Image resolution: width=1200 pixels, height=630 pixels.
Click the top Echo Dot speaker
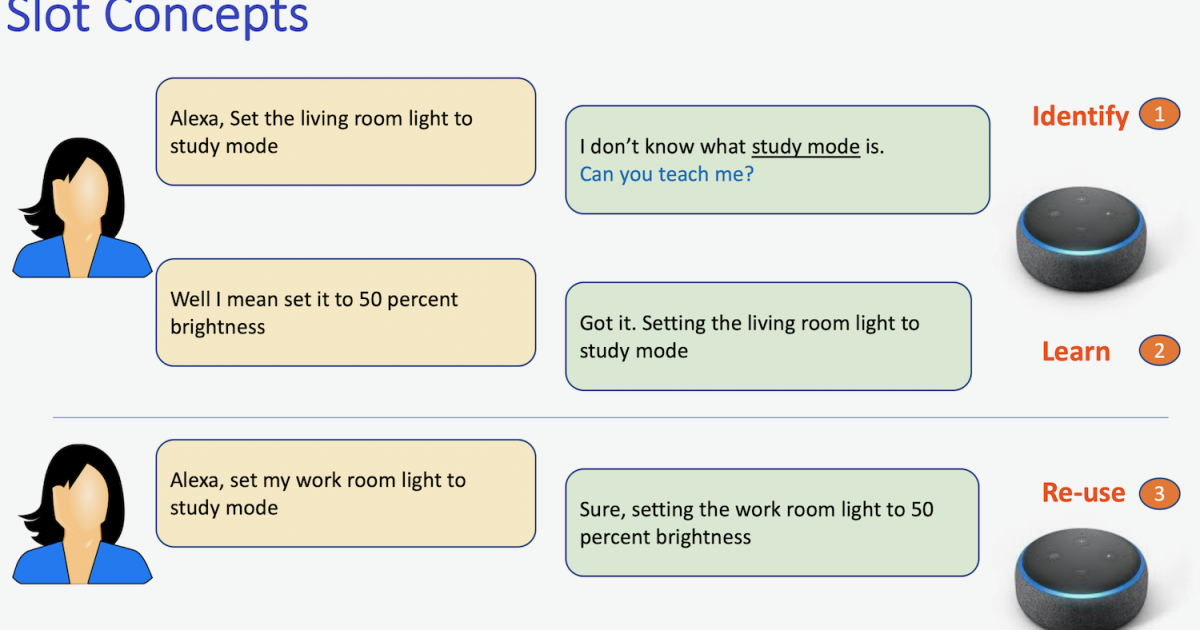tap(1080, 240)
